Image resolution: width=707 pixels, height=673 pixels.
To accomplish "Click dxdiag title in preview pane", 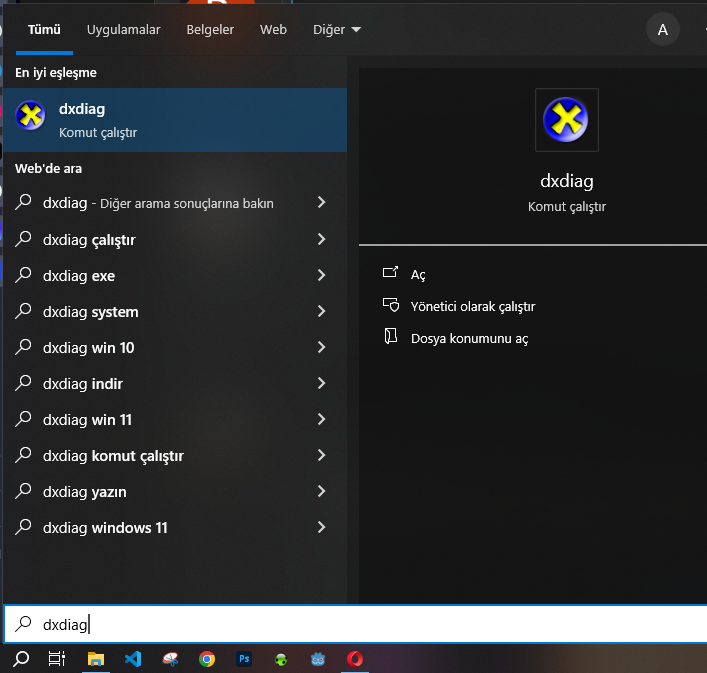I will 566,181.
